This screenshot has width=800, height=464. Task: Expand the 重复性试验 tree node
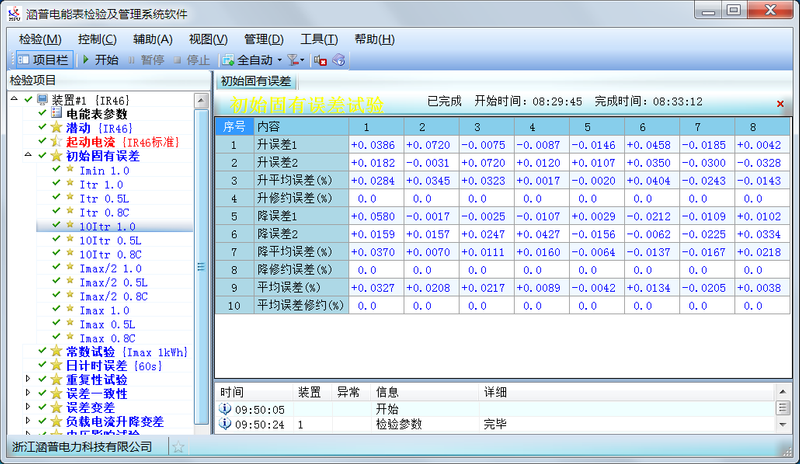(x=28, y=380)
